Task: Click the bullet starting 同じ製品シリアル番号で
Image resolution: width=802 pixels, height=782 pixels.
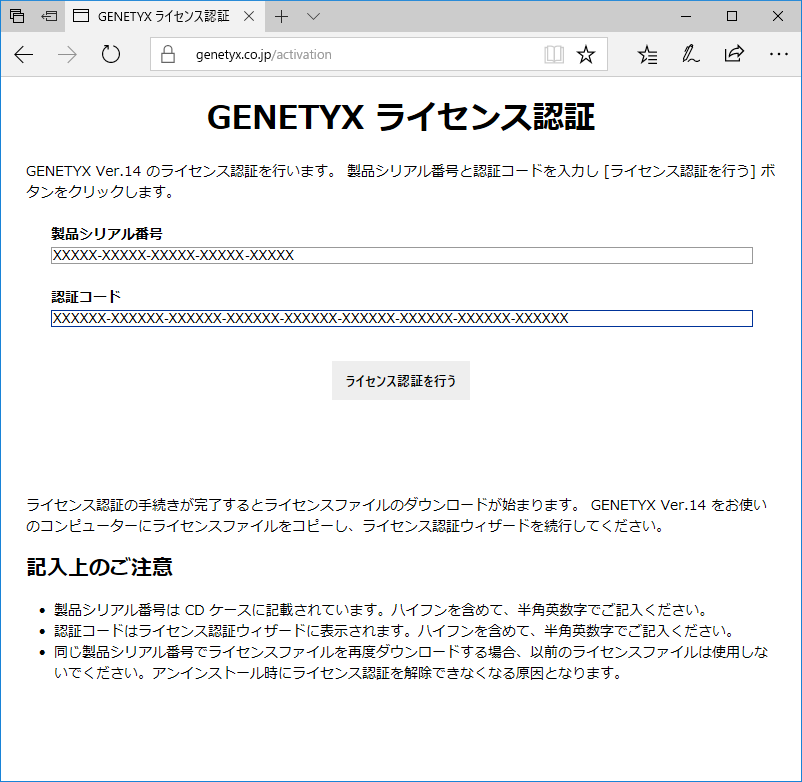Action: [x=411, y=662]
